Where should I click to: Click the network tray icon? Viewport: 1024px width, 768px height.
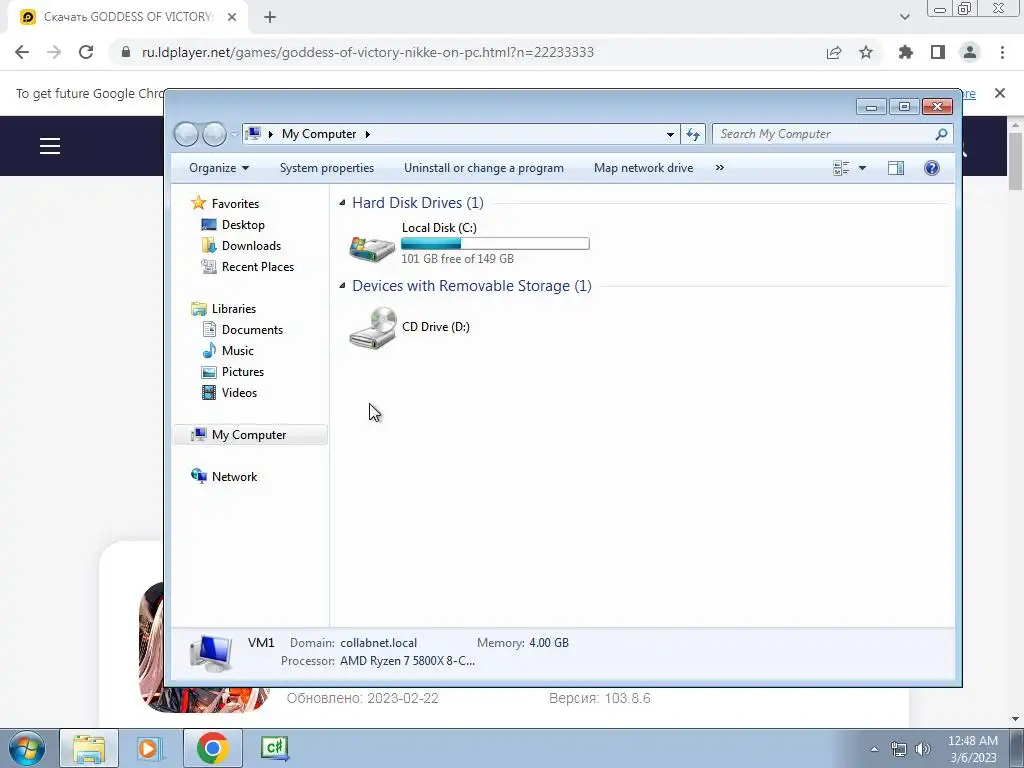(899, 749)
